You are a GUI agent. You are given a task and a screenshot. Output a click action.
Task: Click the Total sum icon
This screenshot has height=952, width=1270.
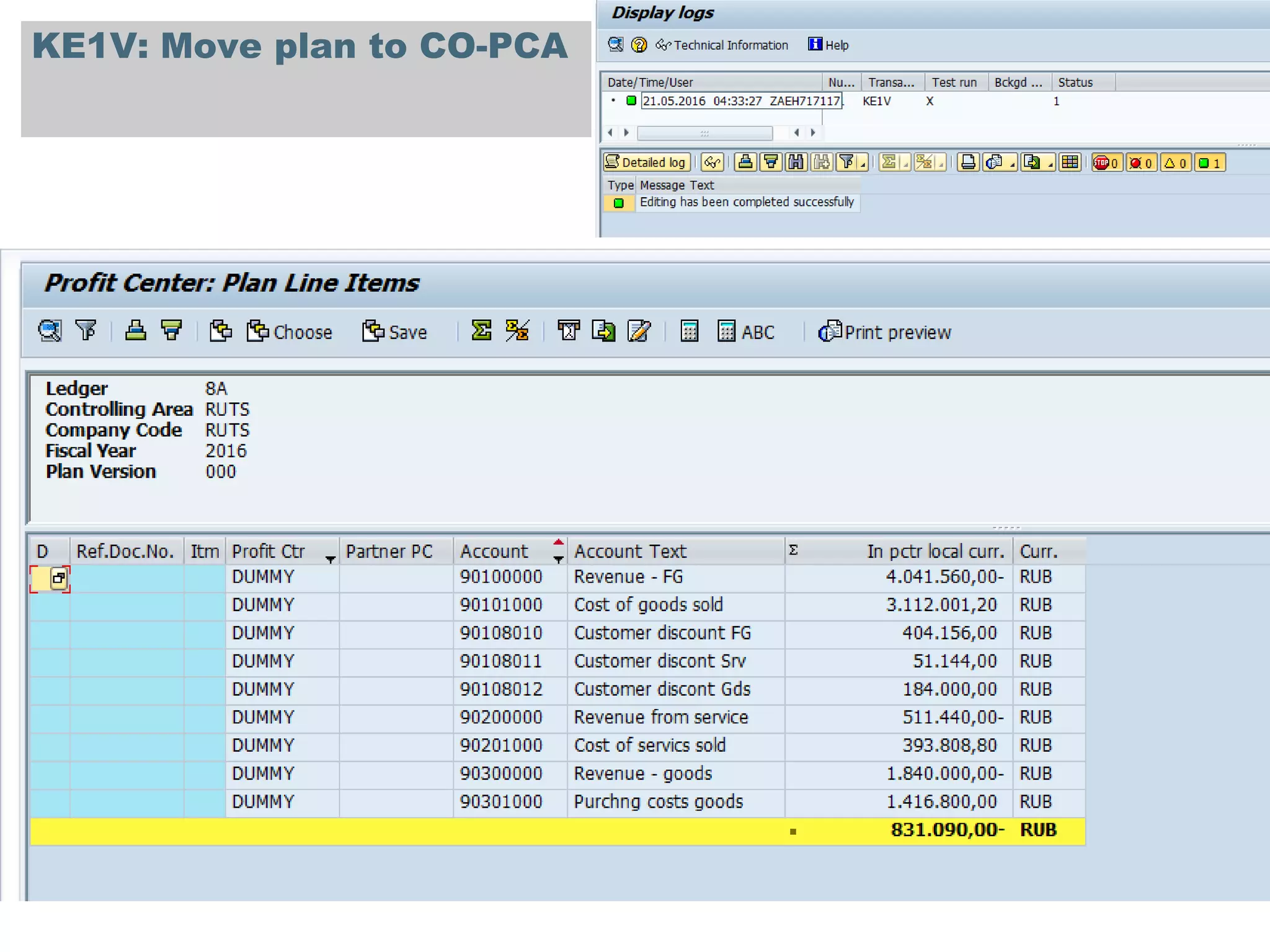[x=481, y=332]
